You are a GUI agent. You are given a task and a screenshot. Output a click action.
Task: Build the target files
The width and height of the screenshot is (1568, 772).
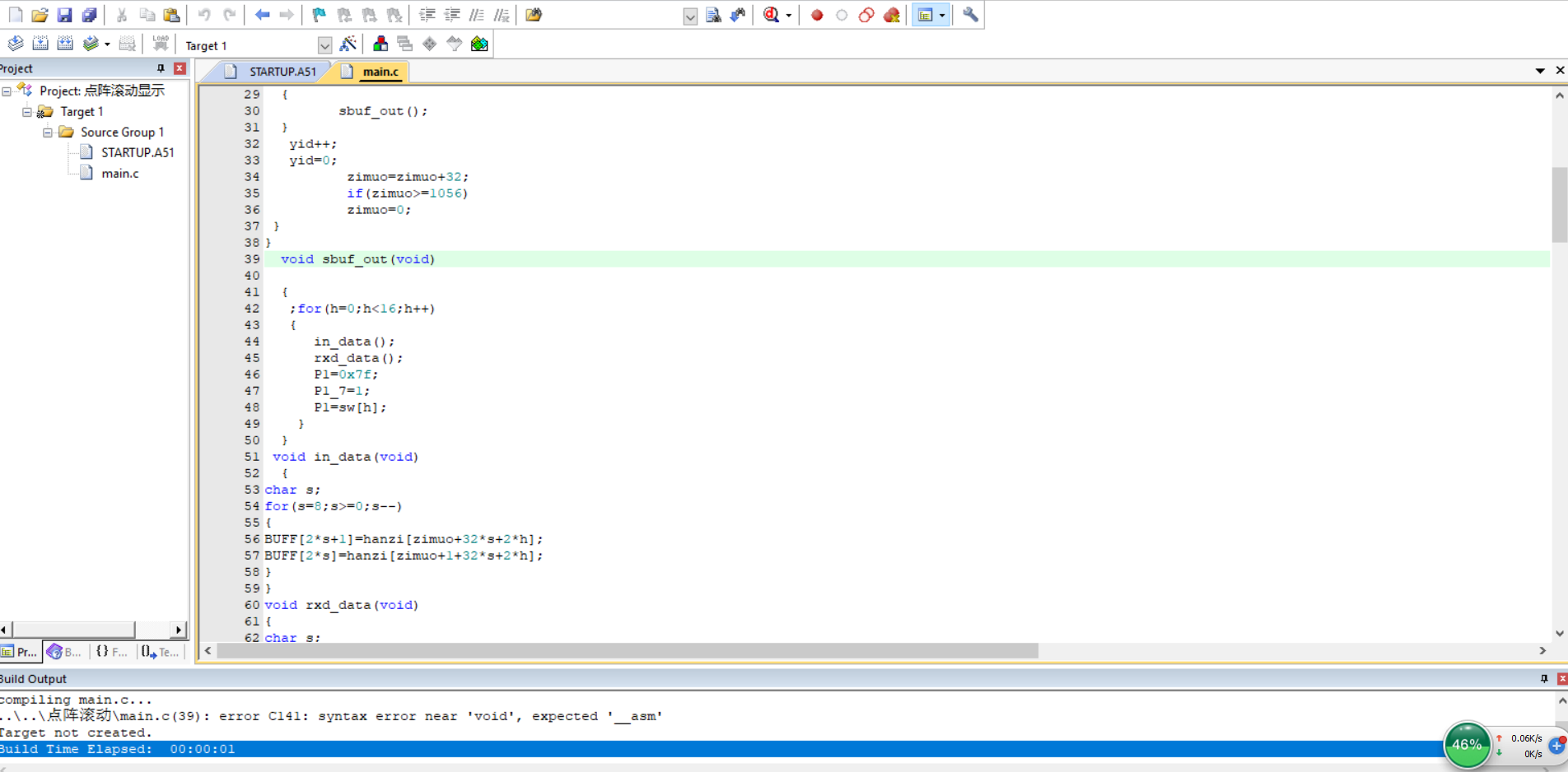point(40,44)
